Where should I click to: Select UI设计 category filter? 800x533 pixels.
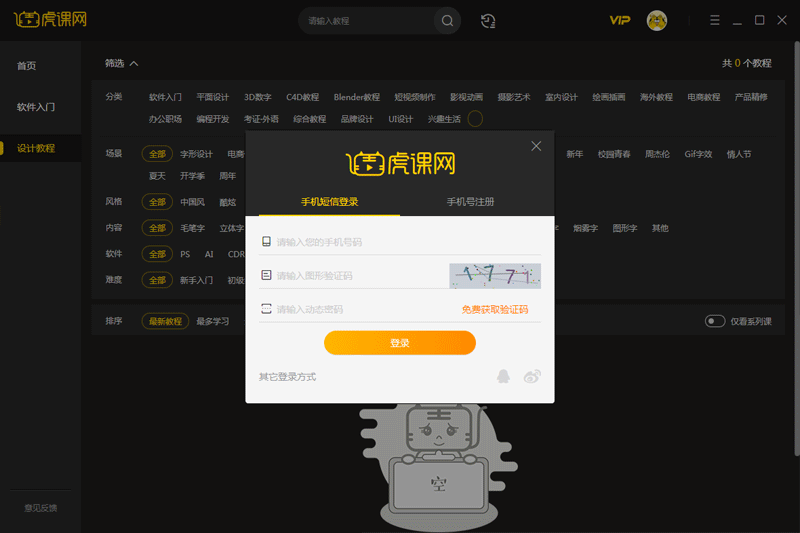[401, 119]
